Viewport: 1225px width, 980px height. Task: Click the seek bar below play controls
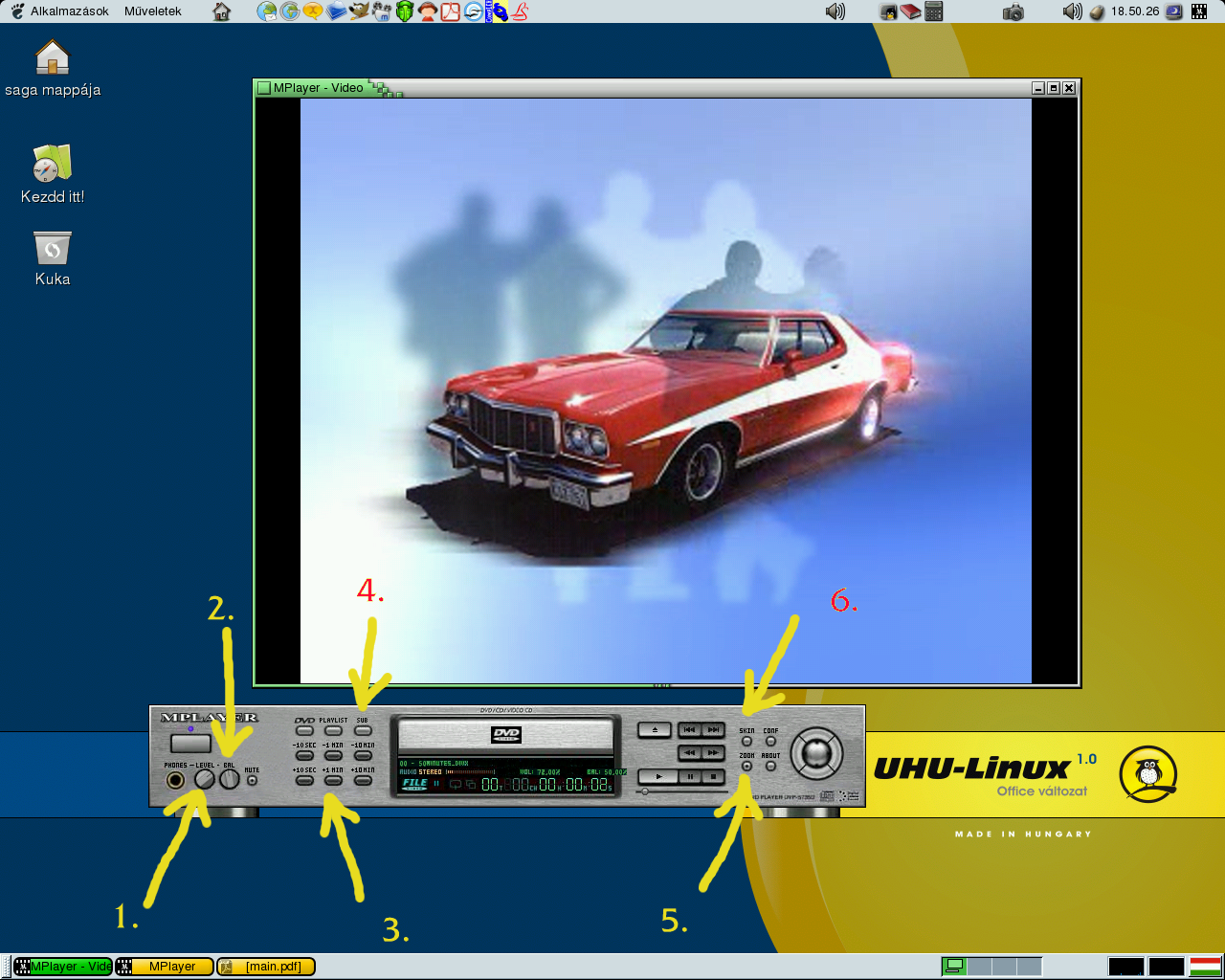point(681,791)
